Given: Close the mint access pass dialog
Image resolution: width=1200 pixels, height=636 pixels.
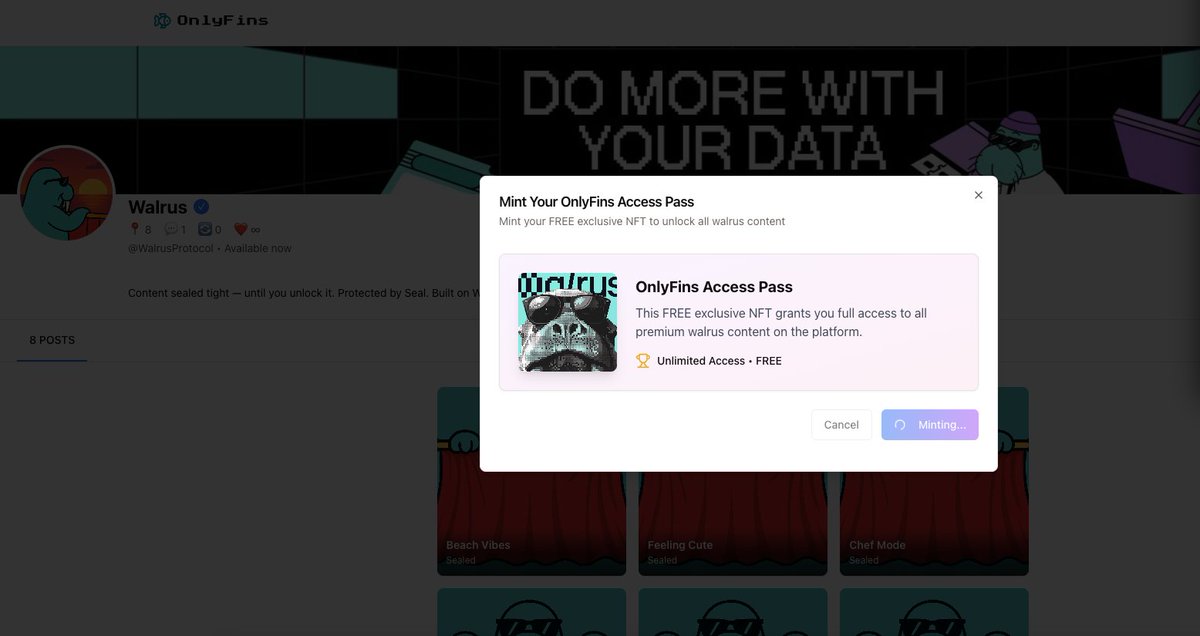Looking at the screenshot, I should (978, 195).
